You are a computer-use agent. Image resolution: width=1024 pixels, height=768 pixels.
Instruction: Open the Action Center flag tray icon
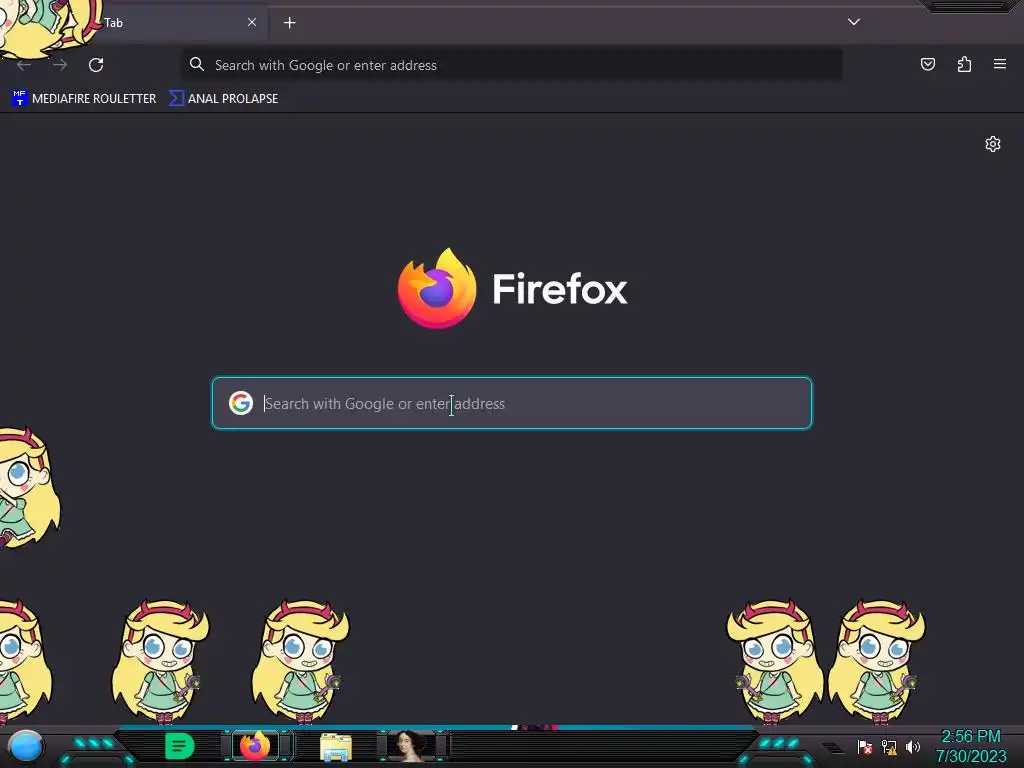[865, 746]
